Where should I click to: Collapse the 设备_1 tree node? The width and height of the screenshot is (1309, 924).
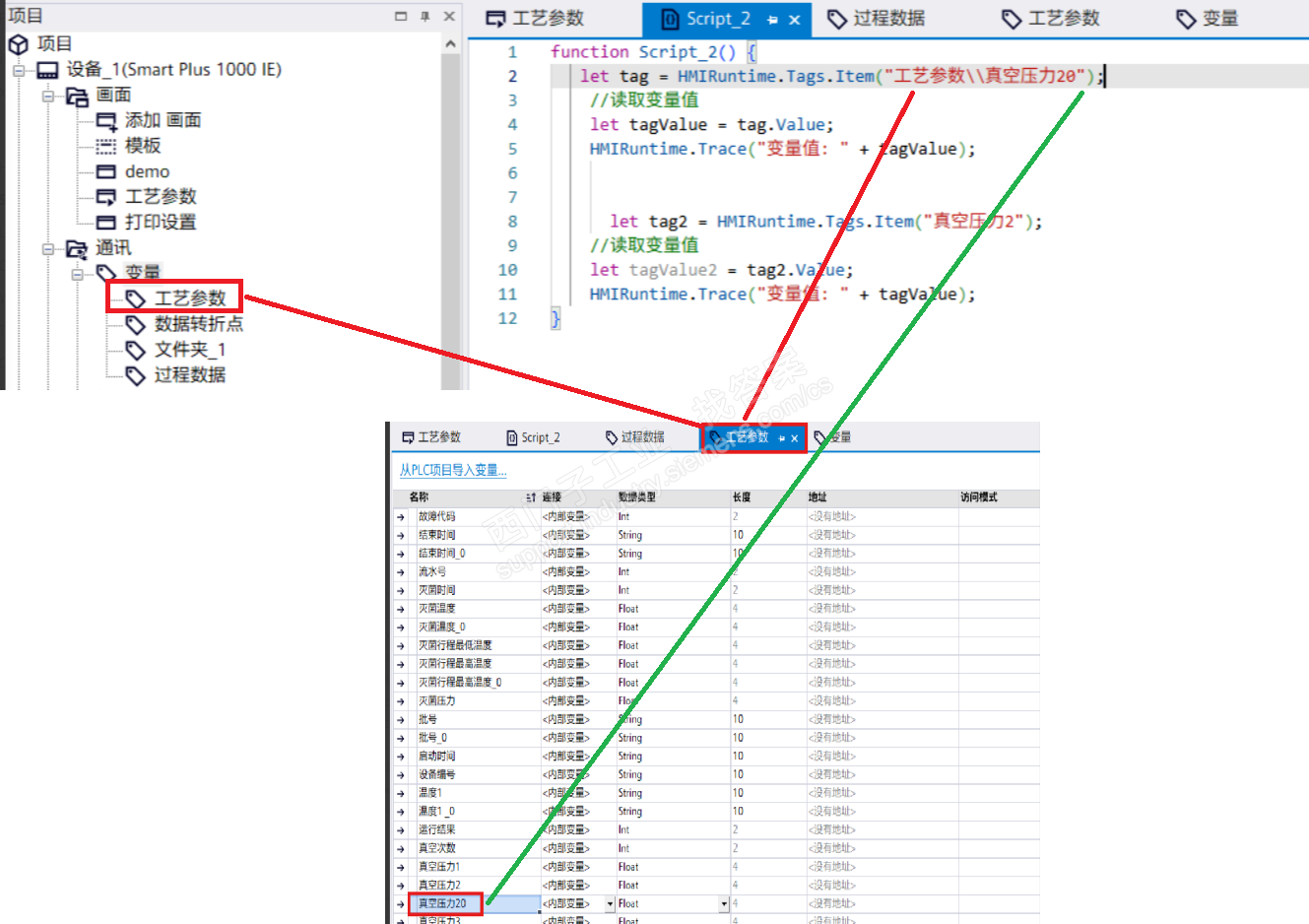(x=19, y=70)
